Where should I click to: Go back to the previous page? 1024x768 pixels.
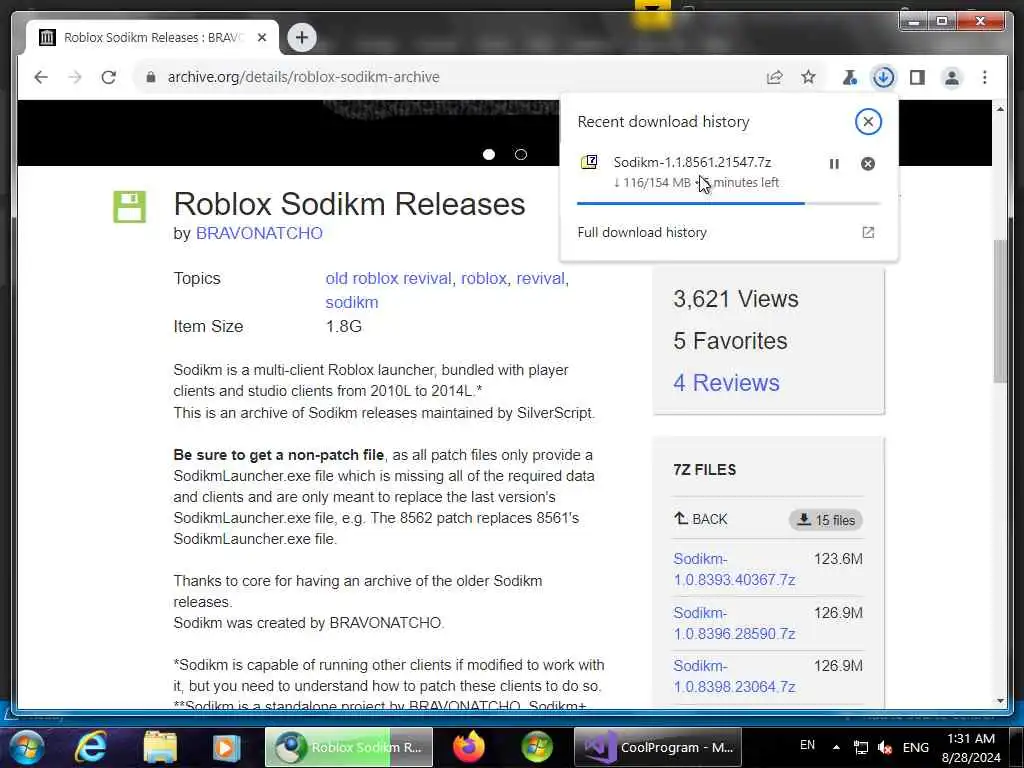click(x=41, y=77)
